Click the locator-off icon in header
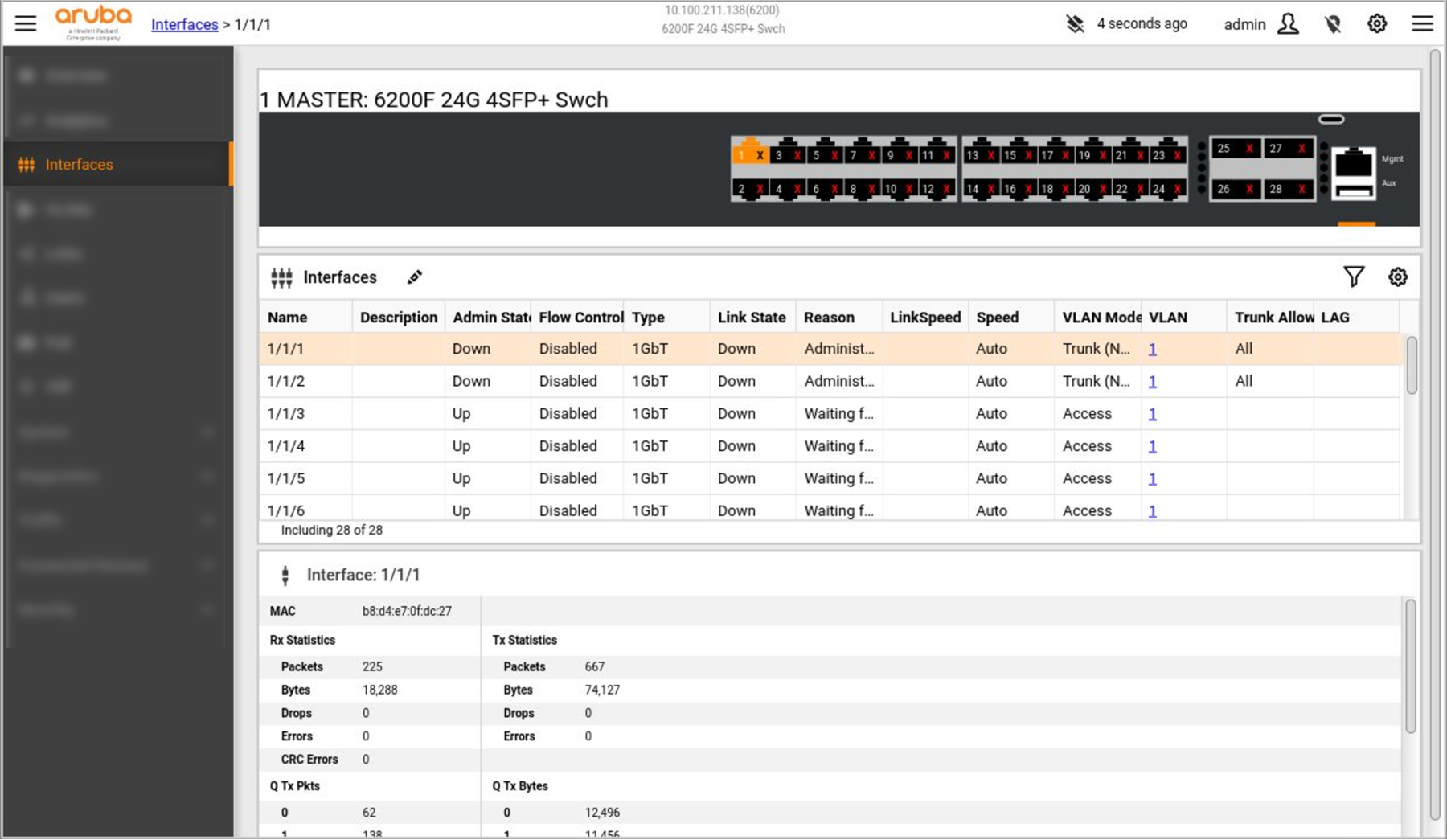The height and width of the screenshot is (840, 1447). click(1334, 24)
